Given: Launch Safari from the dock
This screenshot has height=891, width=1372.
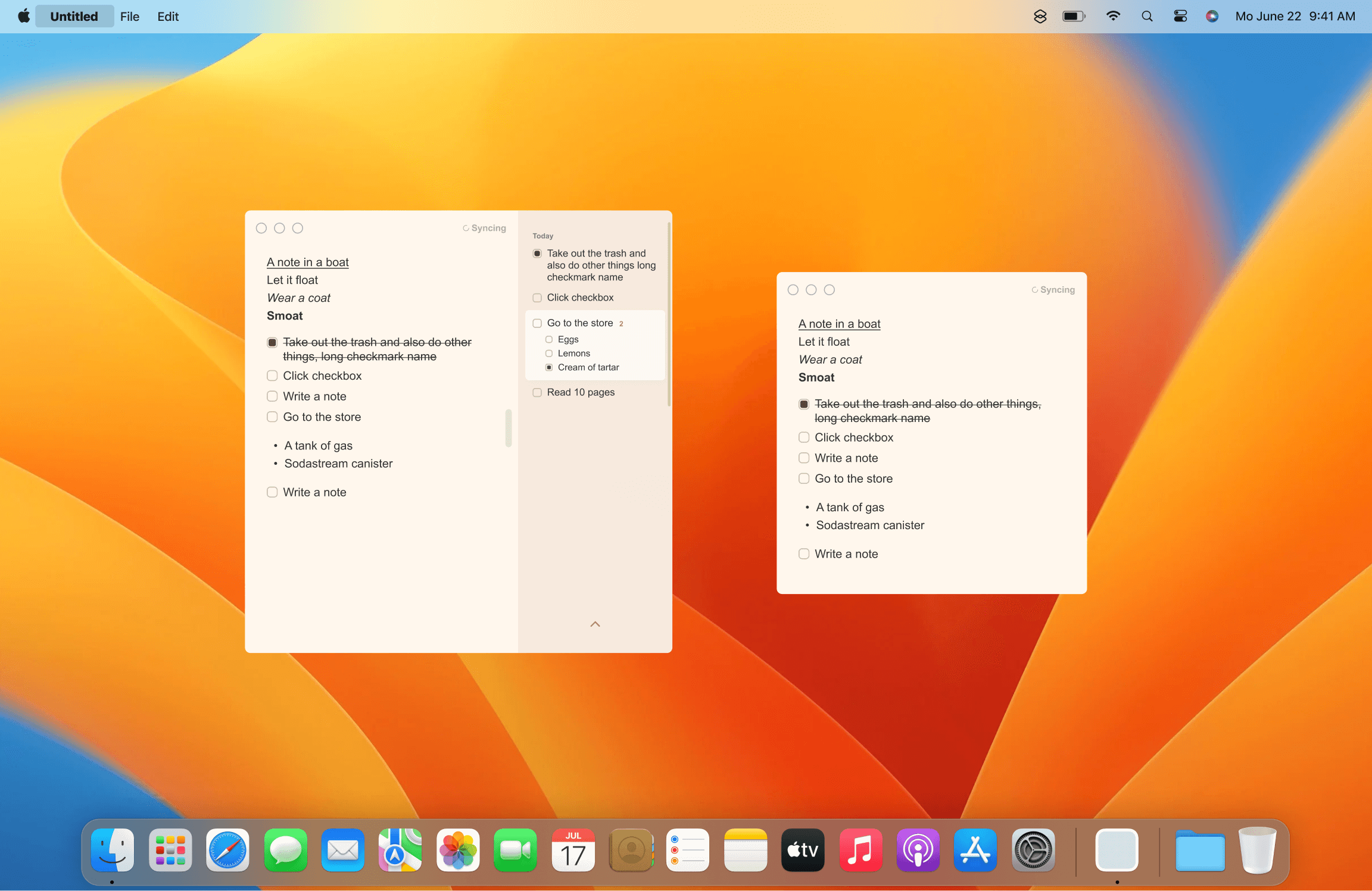Looking at the screenshot, I should coord(227,850).
